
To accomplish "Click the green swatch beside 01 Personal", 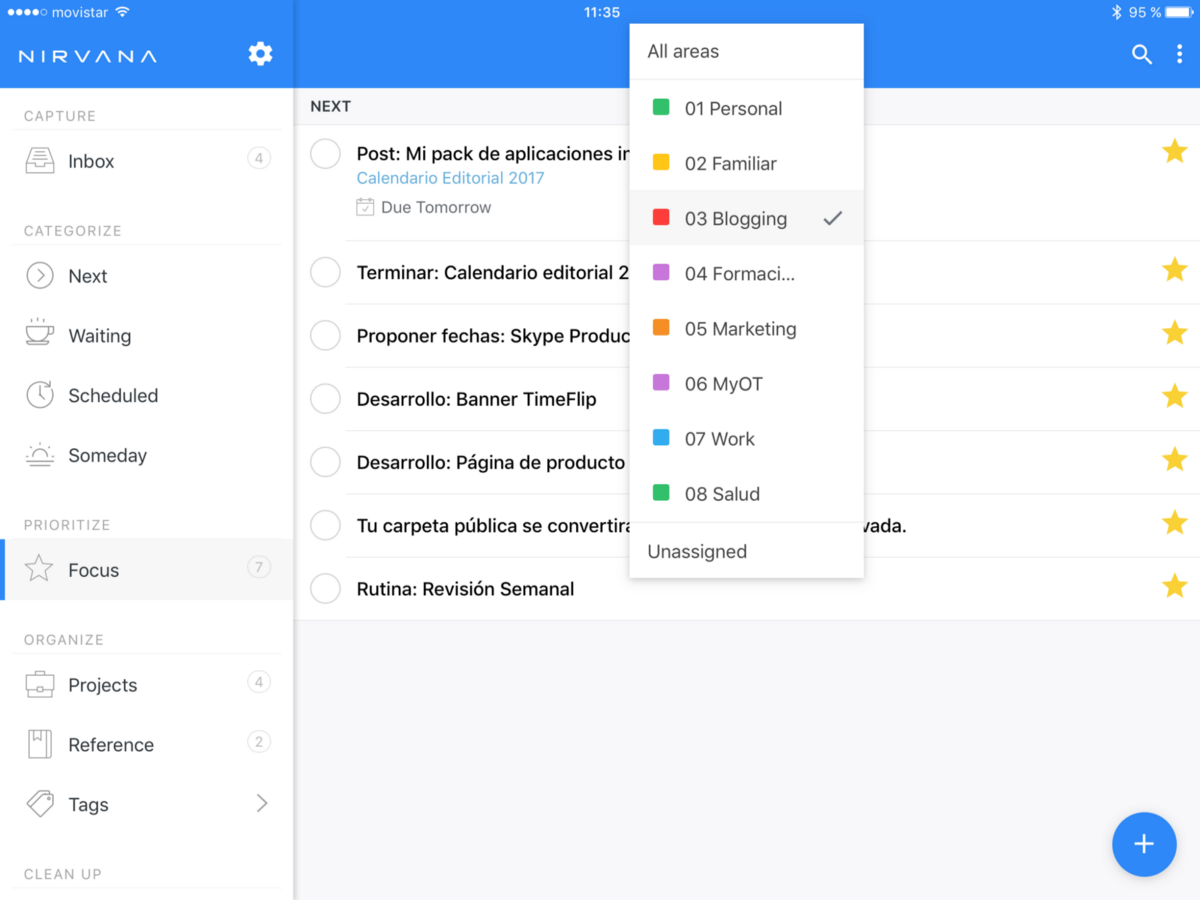I will tap(660, 107).
